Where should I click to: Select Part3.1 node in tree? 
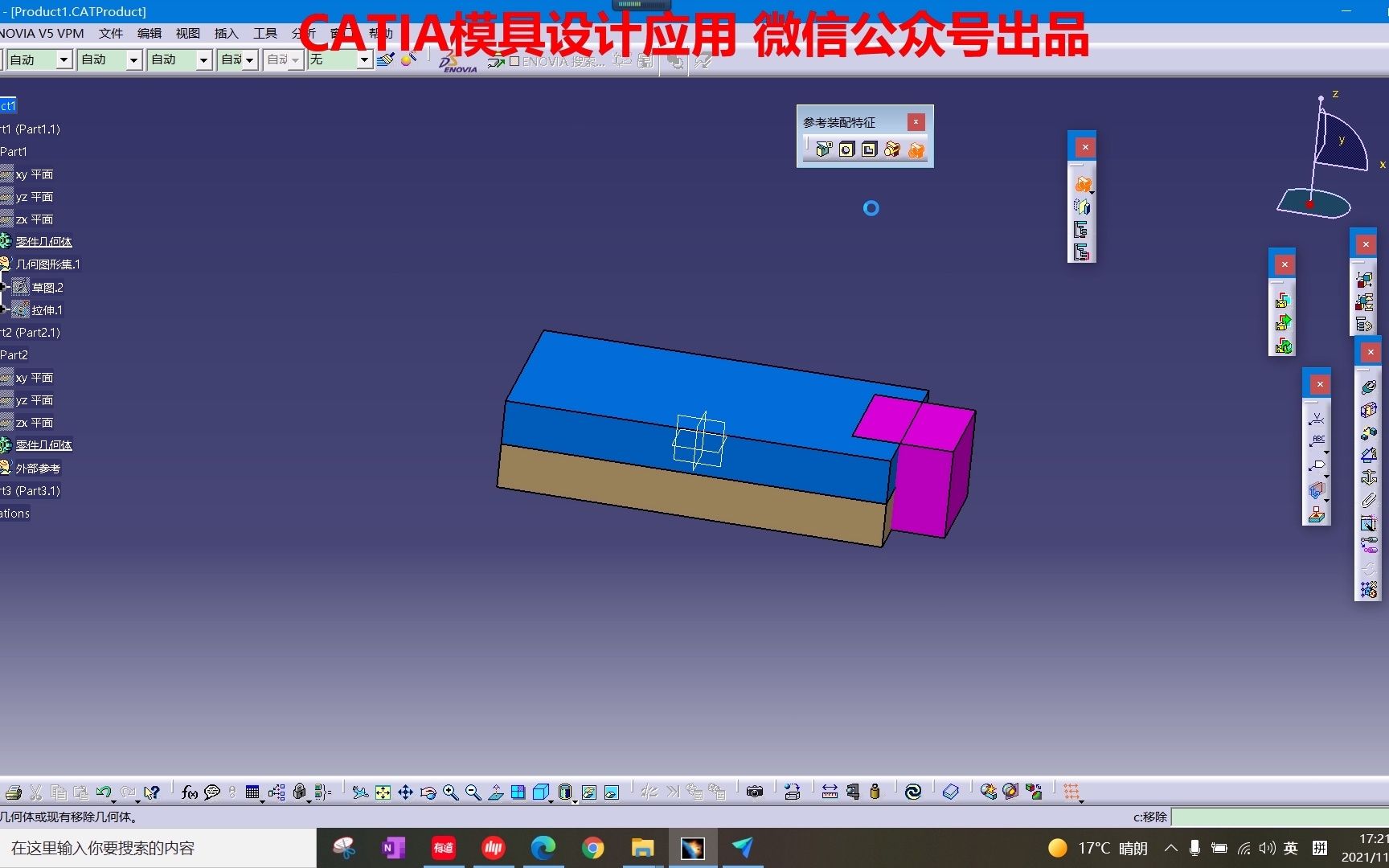[x=31, y=490]
